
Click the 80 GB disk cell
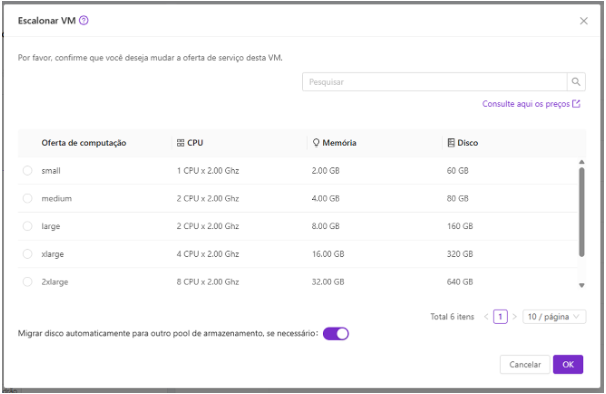458,198
